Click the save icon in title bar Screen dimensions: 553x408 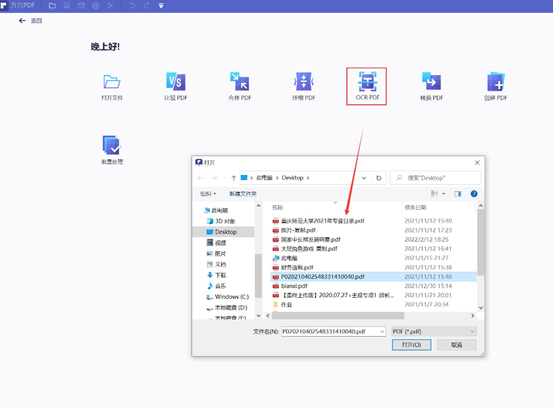coord(67,6)
